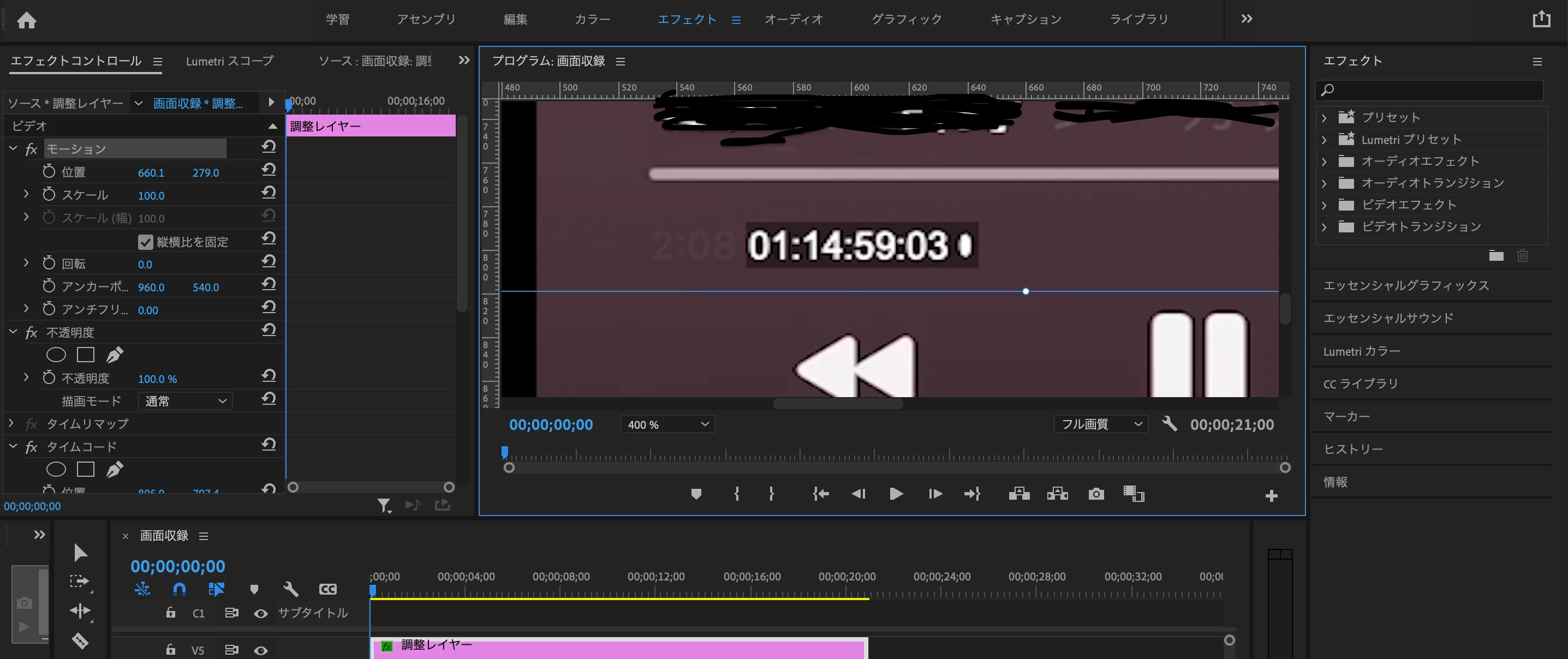1568x659 pixels.
Task: Reset the 位置 parameter
Action: (x=269, y=170)
